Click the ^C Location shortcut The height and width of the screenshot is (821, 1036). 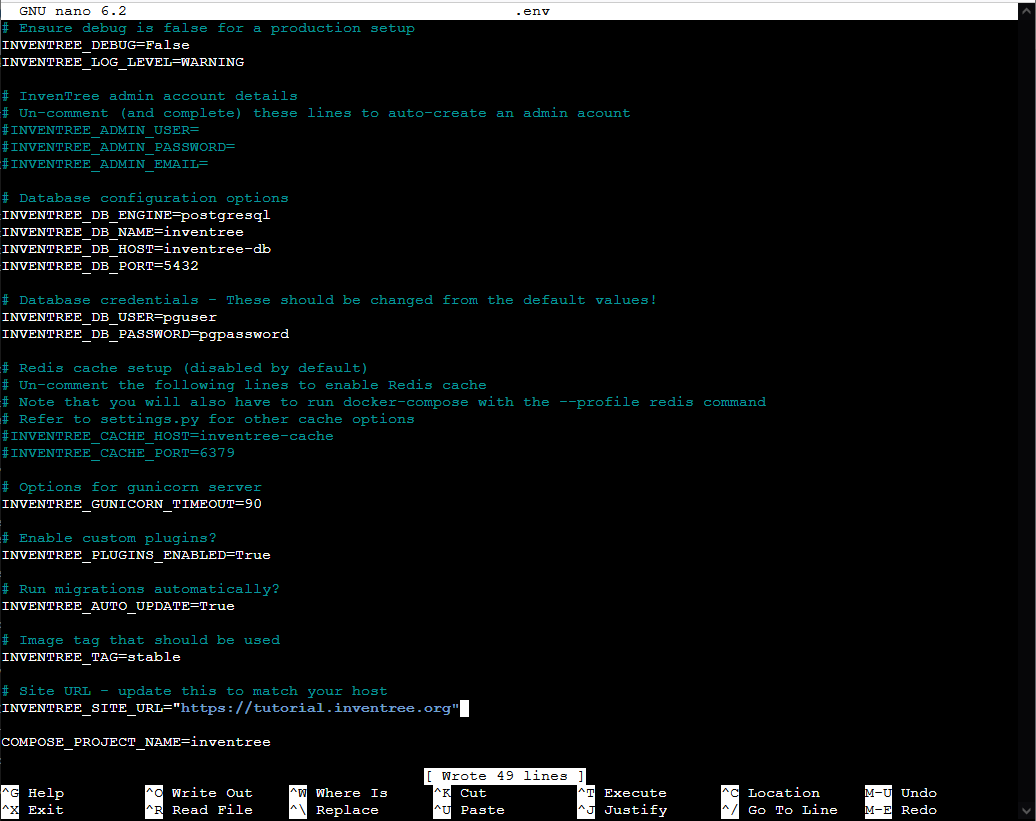771,793
